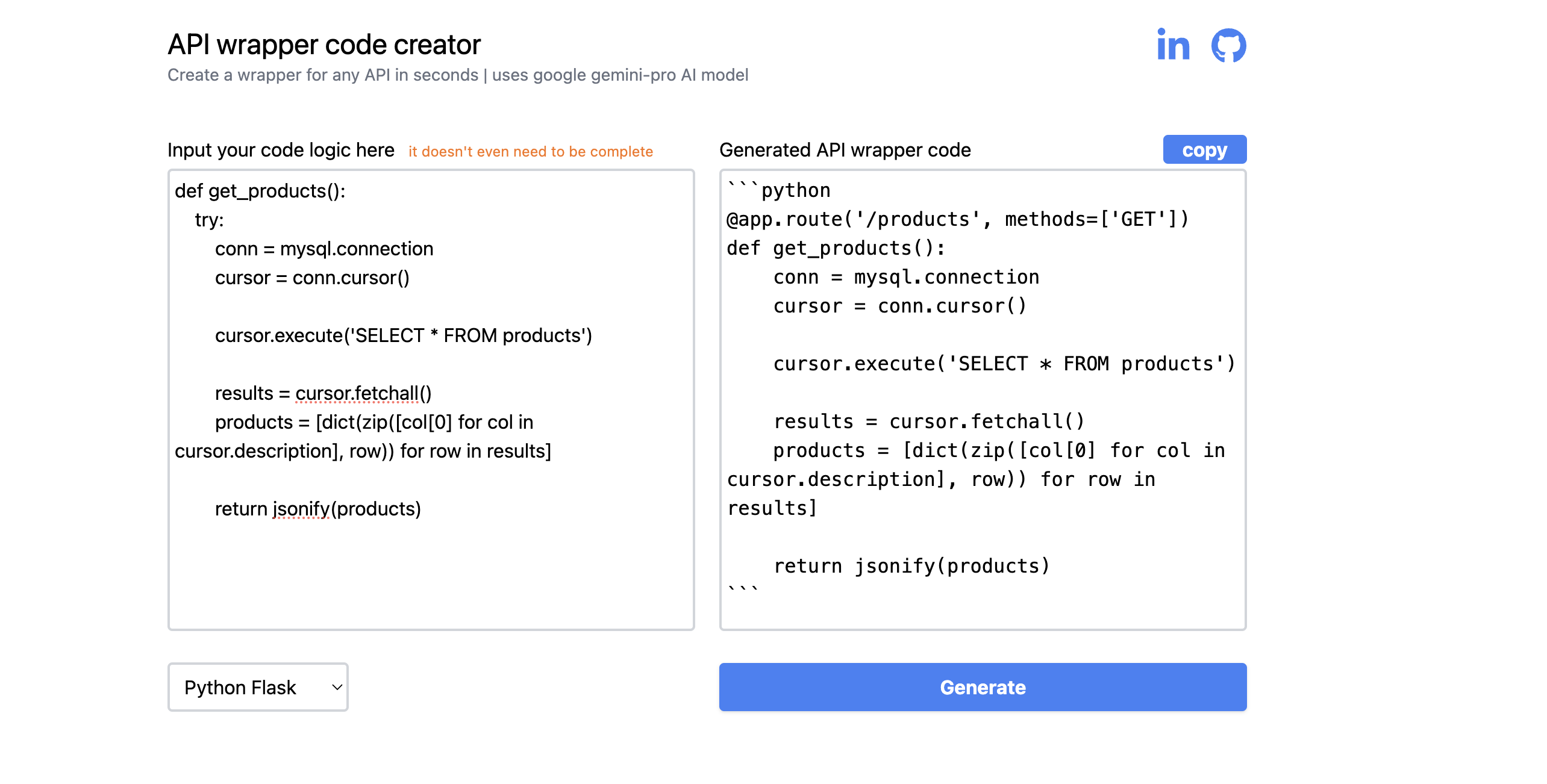1547x784 pixels.
Task: Open the LinkedIn profile icon
Action: [1172, 45]
